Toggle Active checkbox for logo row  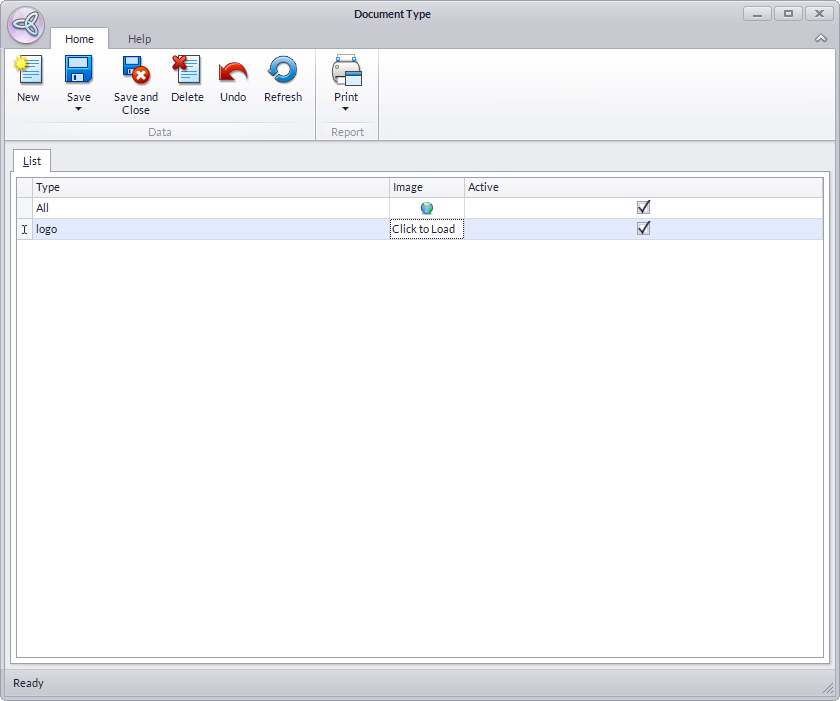click(644, 229)
